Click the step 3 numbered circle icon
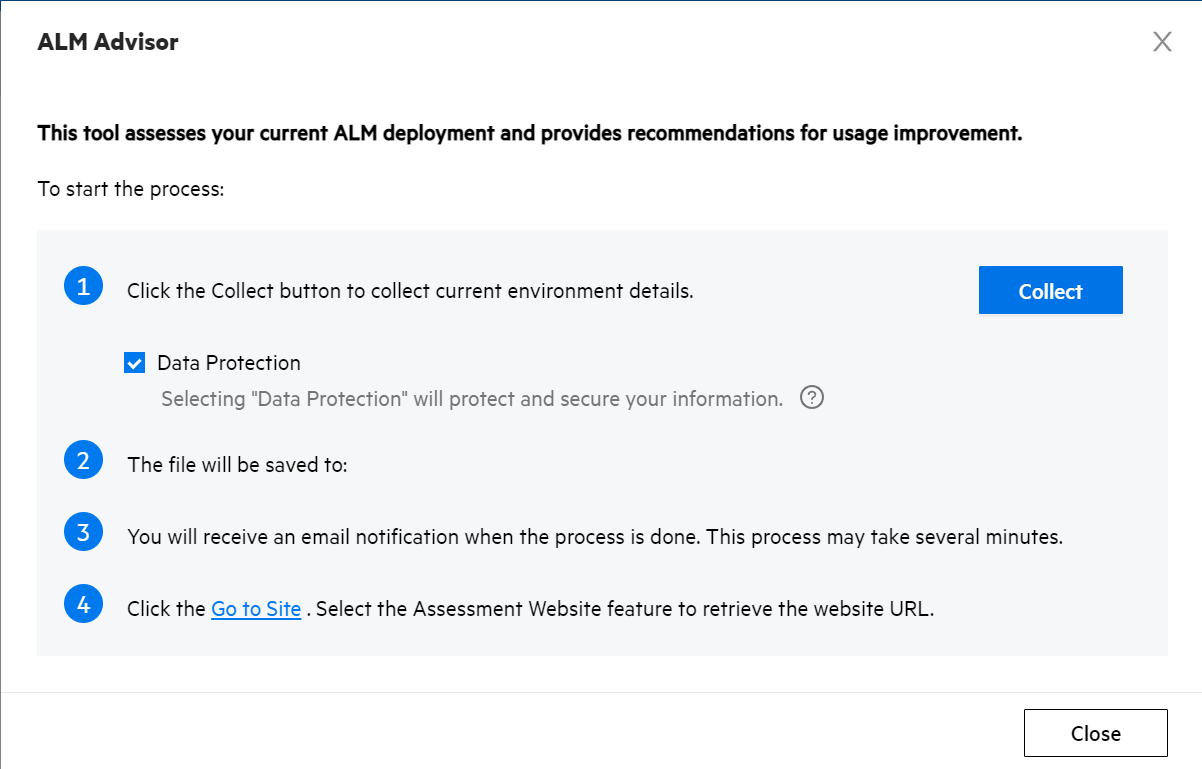The height and width of the screenshot is (769, 1202). (83, 532)
